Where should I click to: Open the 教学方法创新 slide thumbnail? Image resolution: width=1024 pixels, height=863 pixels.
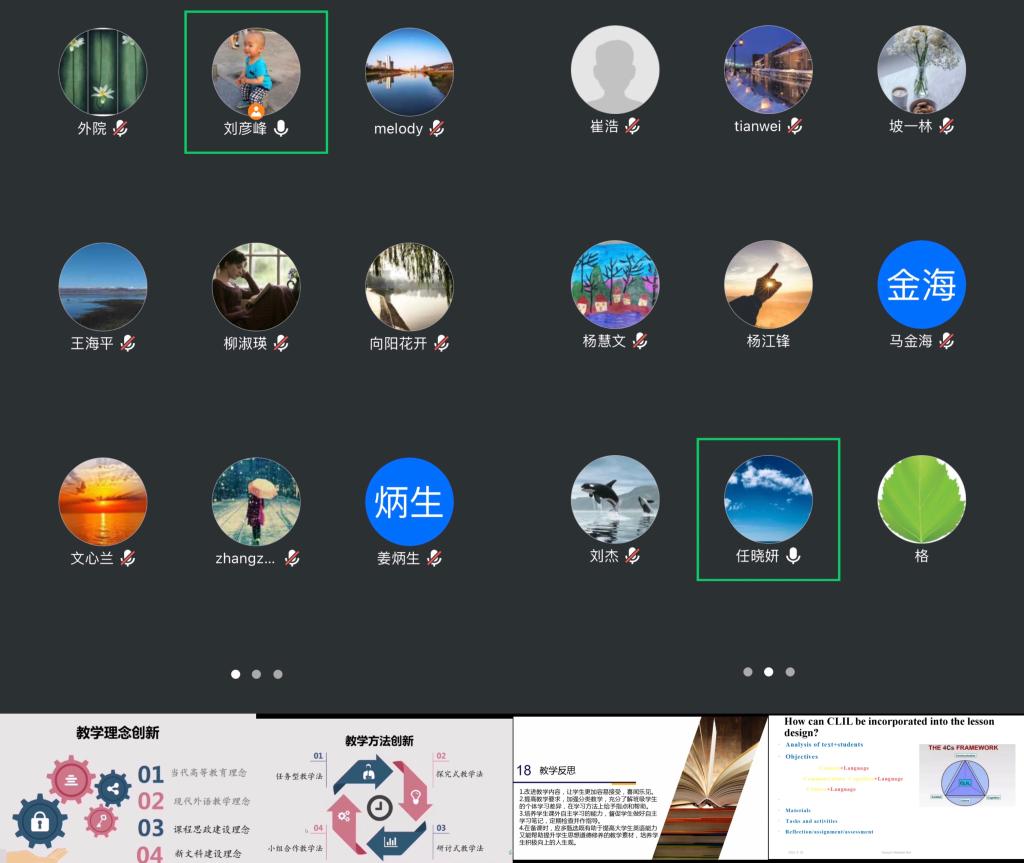click(x=384, y=790)
